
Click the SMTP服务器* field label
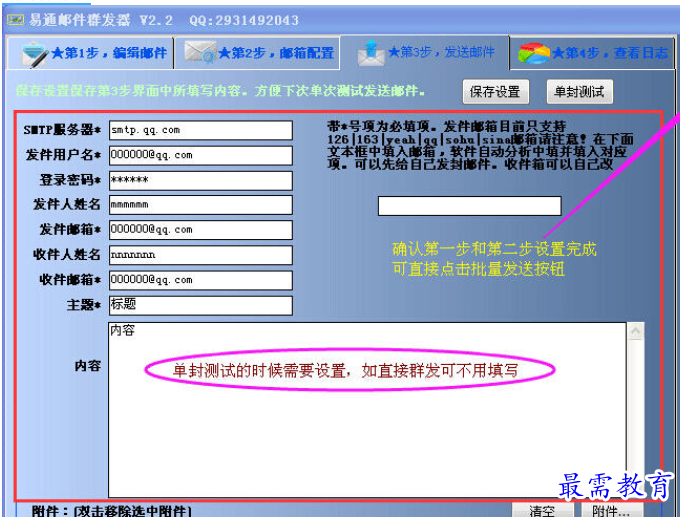62,130
